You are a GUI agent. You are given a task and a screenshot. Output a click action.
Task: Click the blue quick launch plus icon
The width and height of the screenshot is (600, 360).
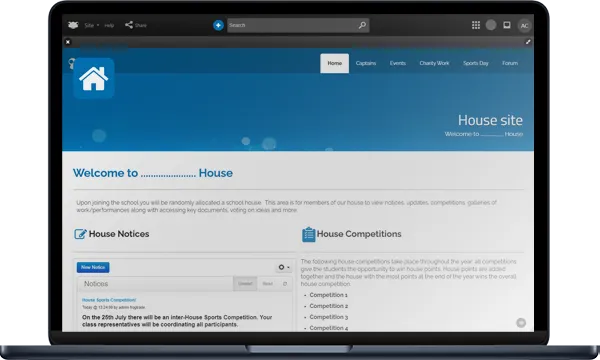218,25
